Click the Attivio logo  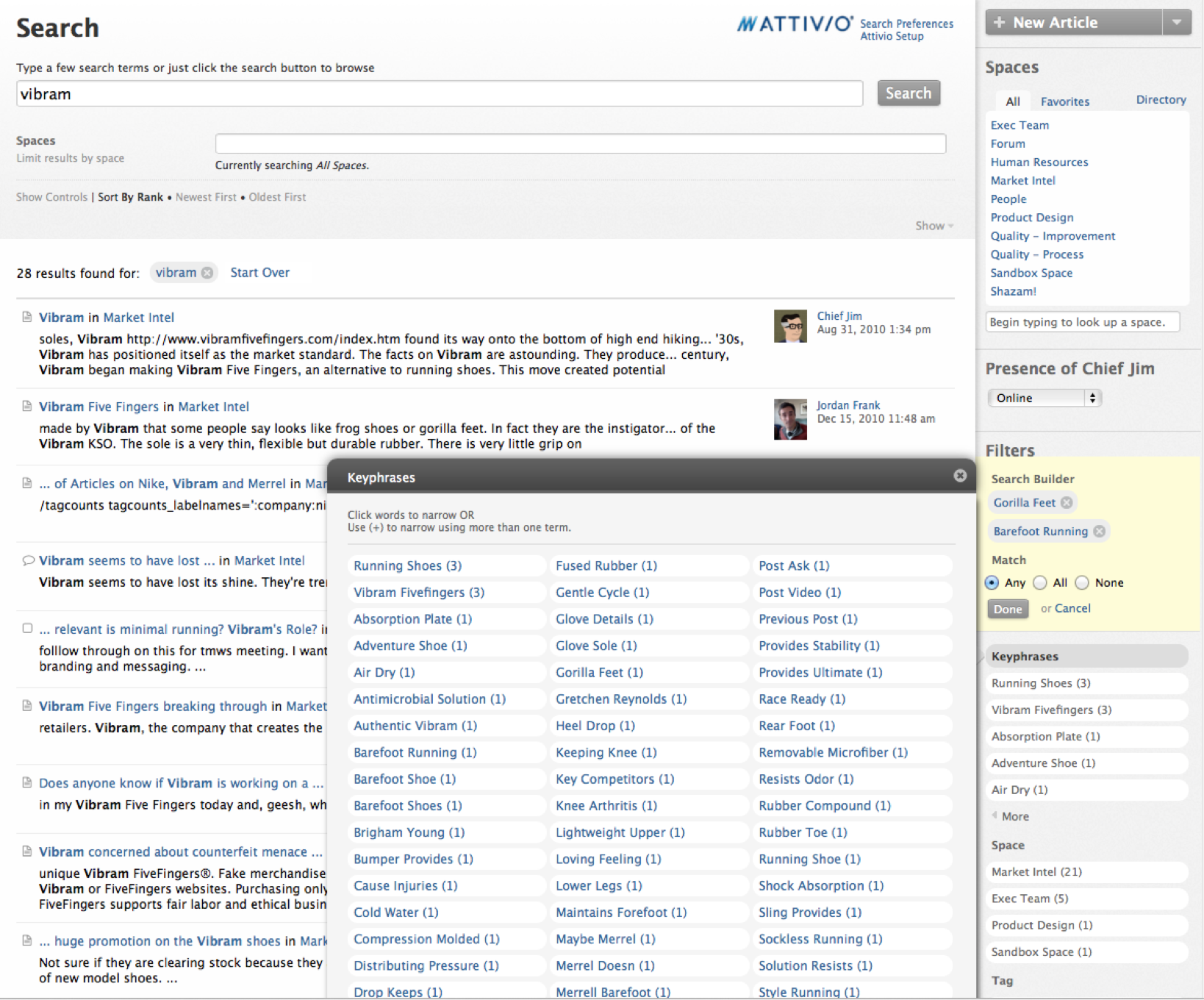pyautogui.click(x=795, y=24)
